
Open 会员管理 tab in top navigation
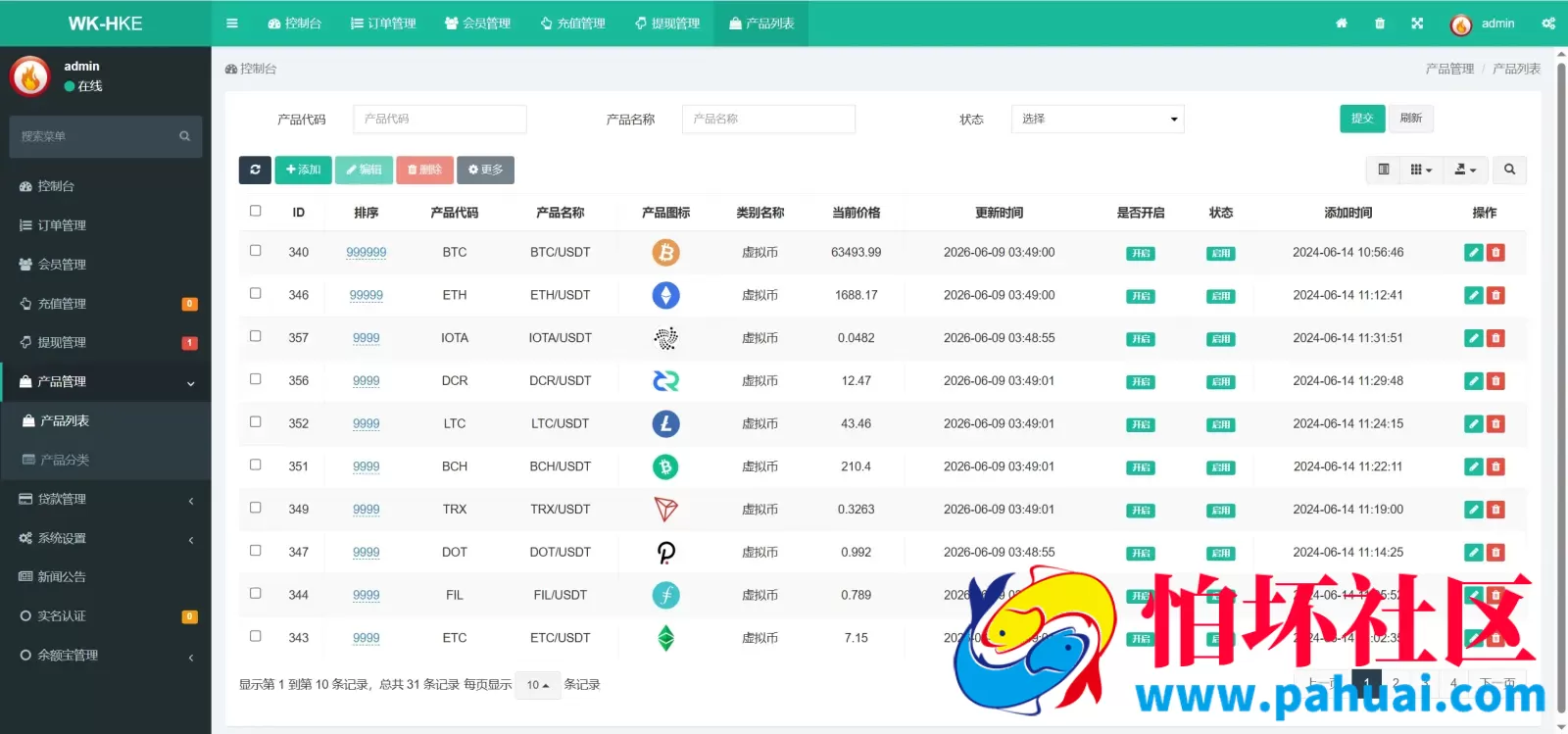coord(477,24)
